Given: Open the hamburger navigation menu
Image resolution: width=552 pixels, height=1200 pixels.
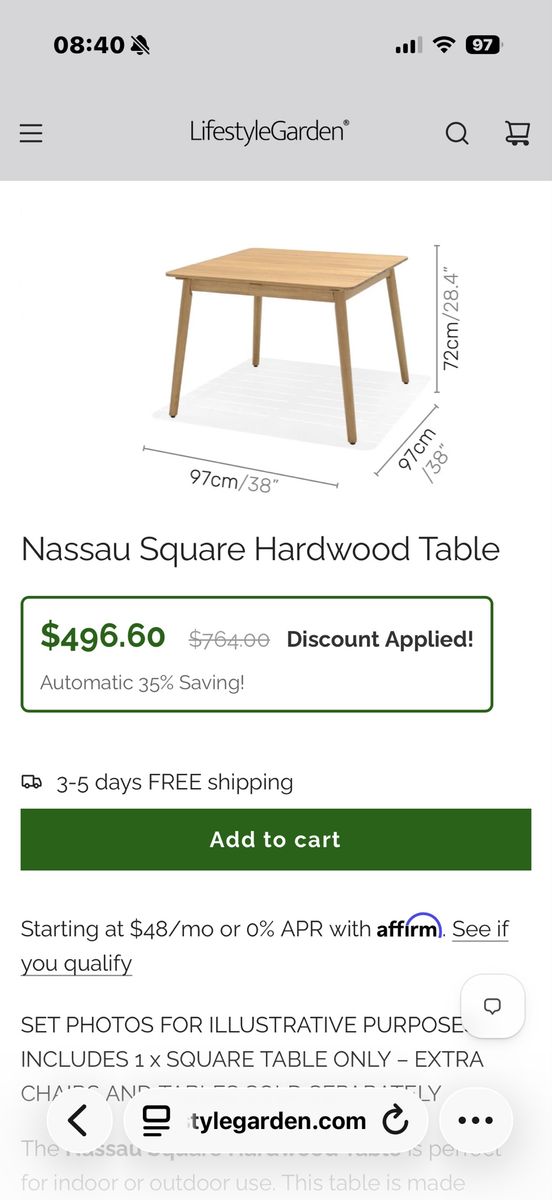Looking at the screenshot, I should tap(31, 133).
